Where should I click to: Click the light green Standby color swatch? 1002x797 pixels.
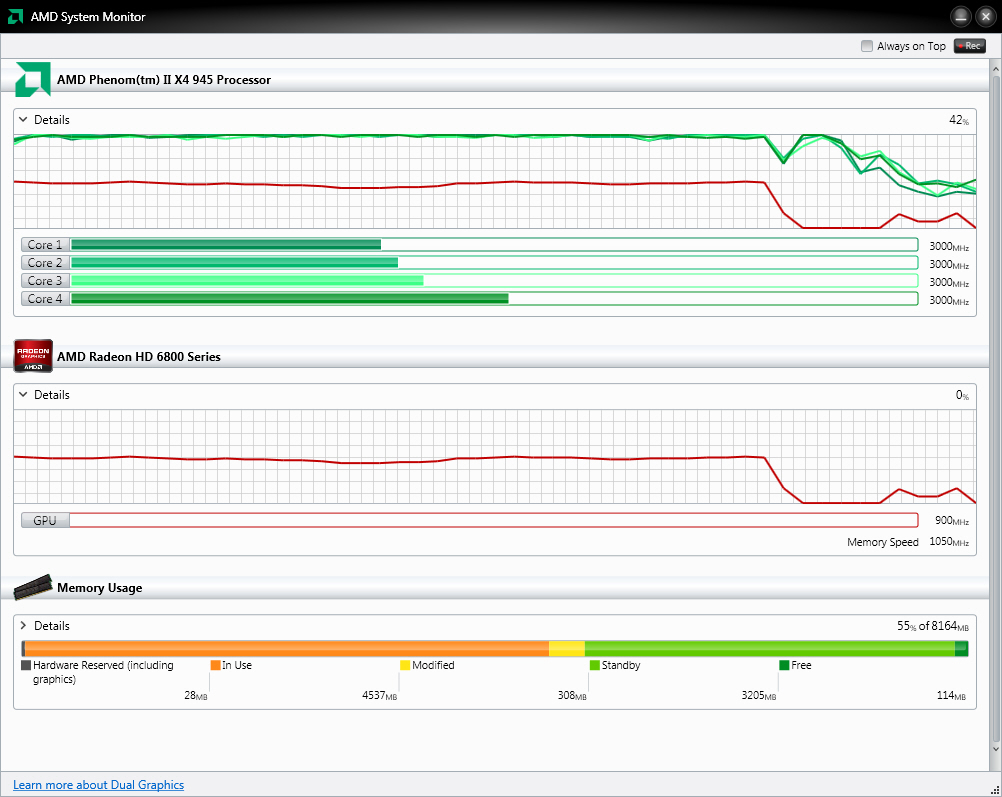pyautogui.click(x=594, y=665)
